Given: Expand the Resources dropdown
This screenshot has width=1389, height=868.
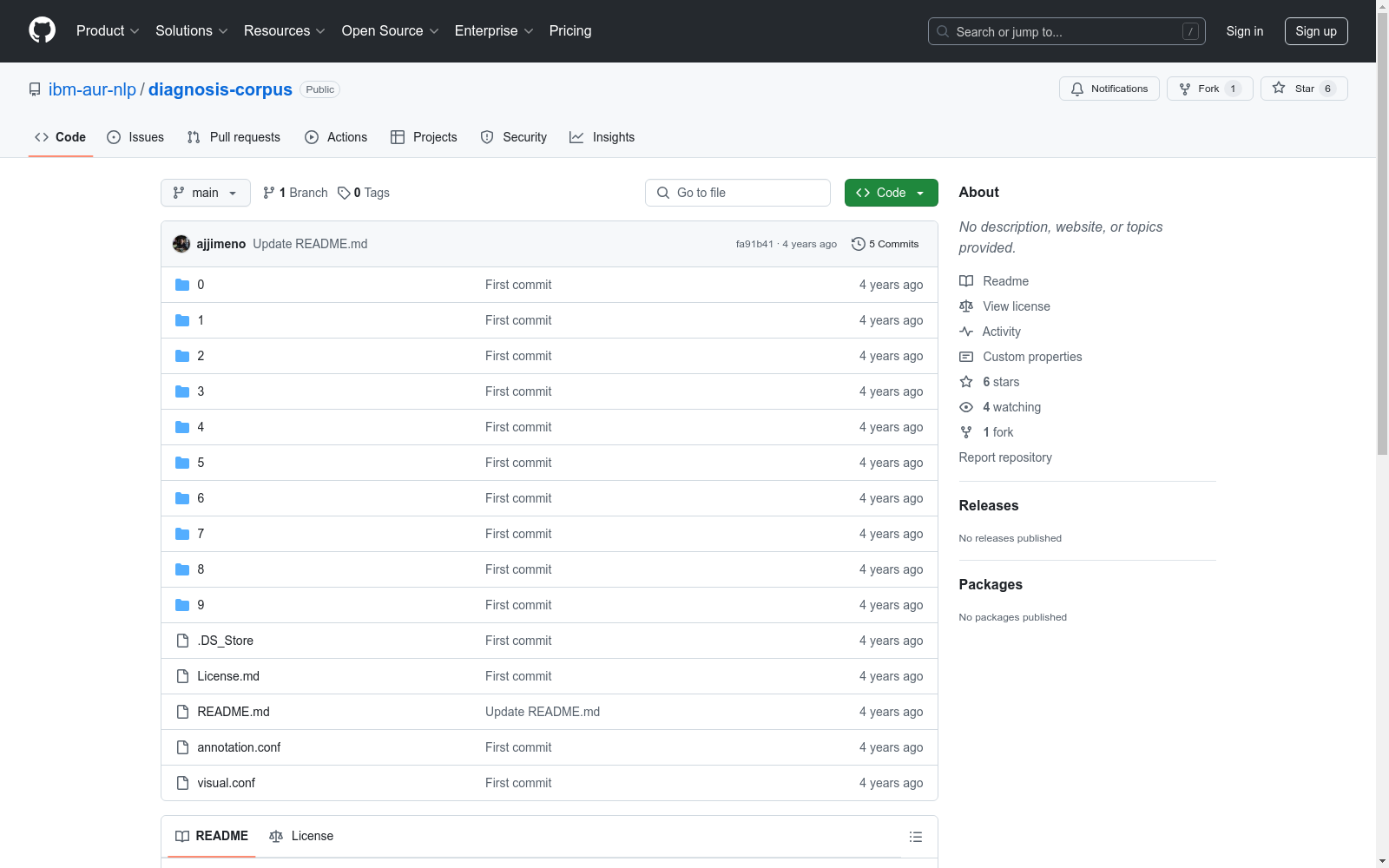Looking at the screenshot, I should pos(285,31).
